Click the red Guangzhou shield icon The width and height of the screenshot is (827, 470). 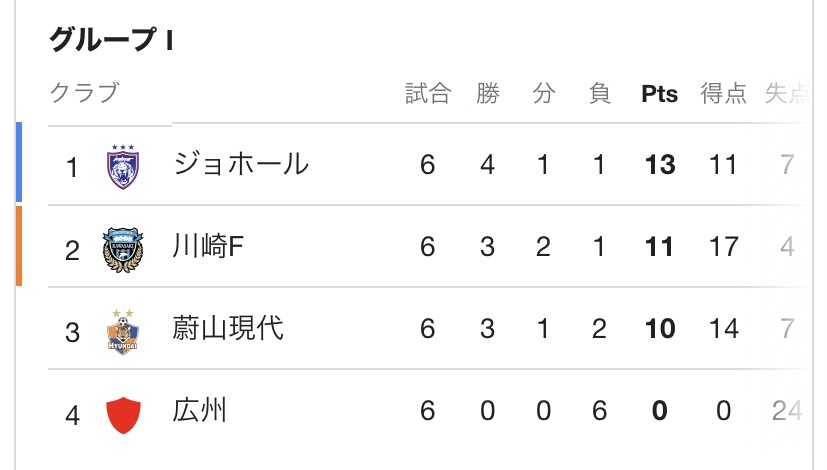pos(124,412)
